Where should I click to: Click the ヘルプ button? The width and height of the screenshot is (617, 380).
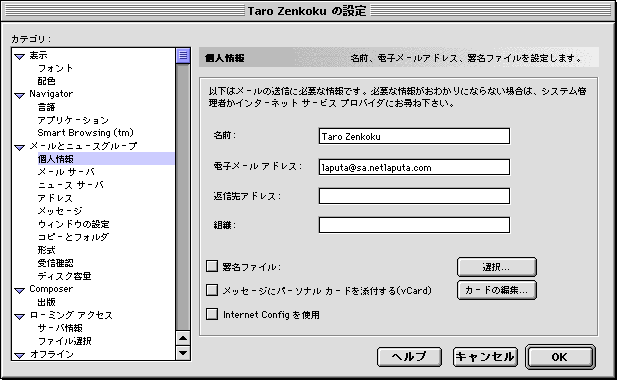tap(409, 357)
